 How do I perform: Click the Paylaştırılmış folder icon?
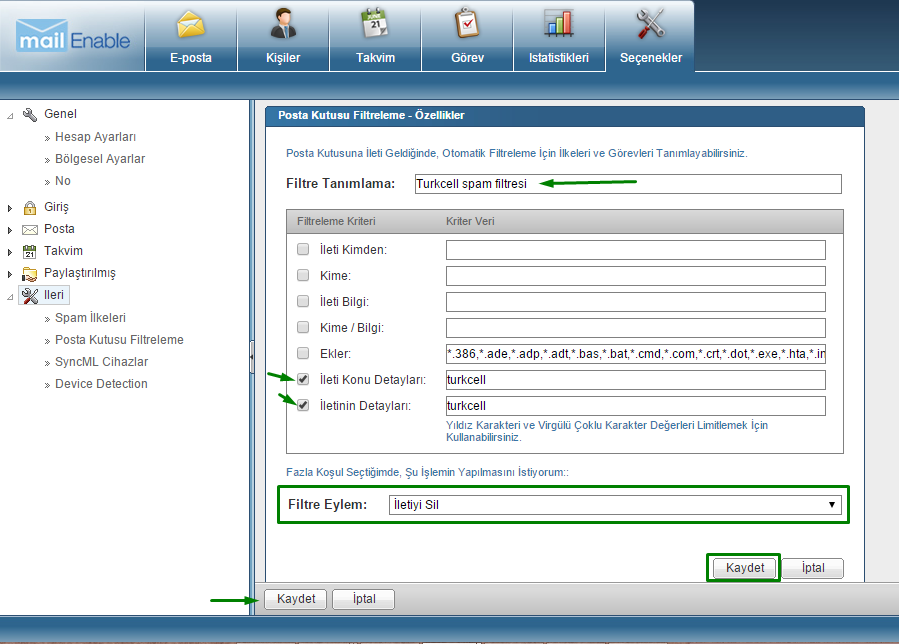[x=30, y=274]
